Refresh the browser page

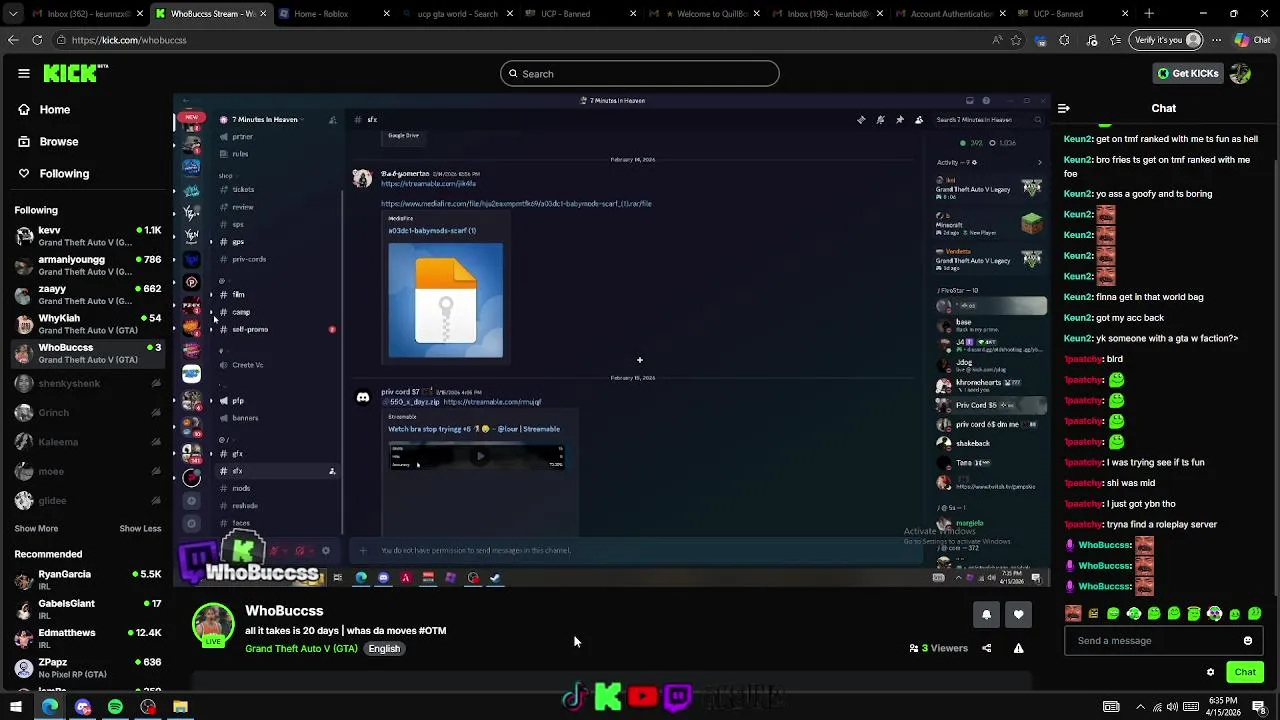pos(37,40)
